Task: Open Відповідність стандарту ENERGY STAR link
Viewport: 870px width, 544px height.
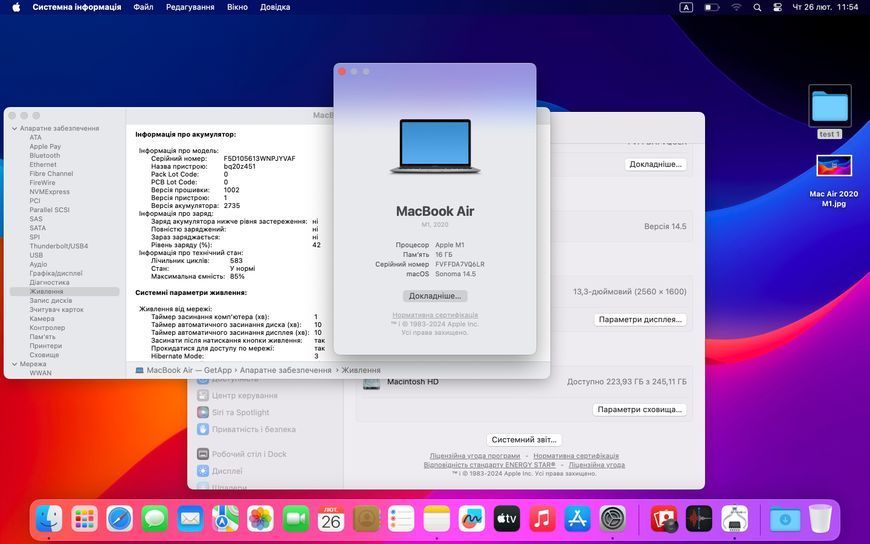Action: 489,465
